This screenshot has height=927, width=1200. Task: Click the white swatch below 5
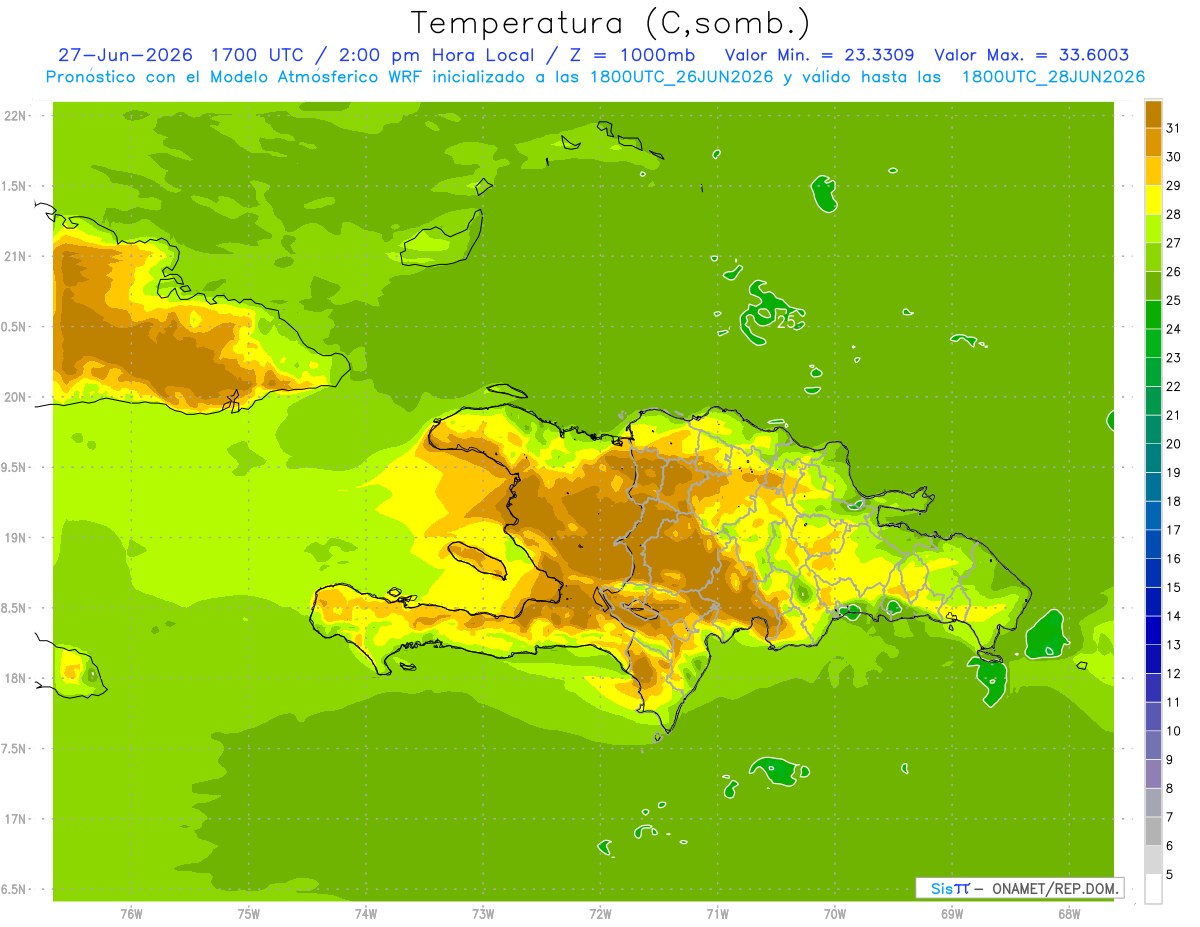pyautogui.click(x=1153, y=889)
